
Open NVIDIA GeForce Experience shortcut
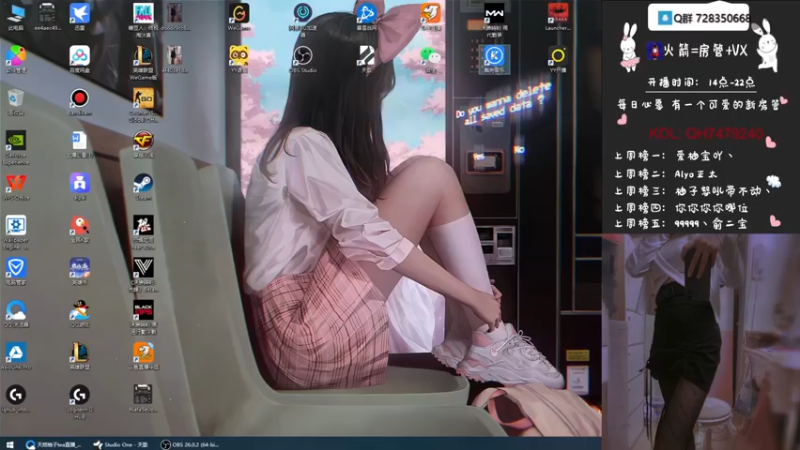16,147
